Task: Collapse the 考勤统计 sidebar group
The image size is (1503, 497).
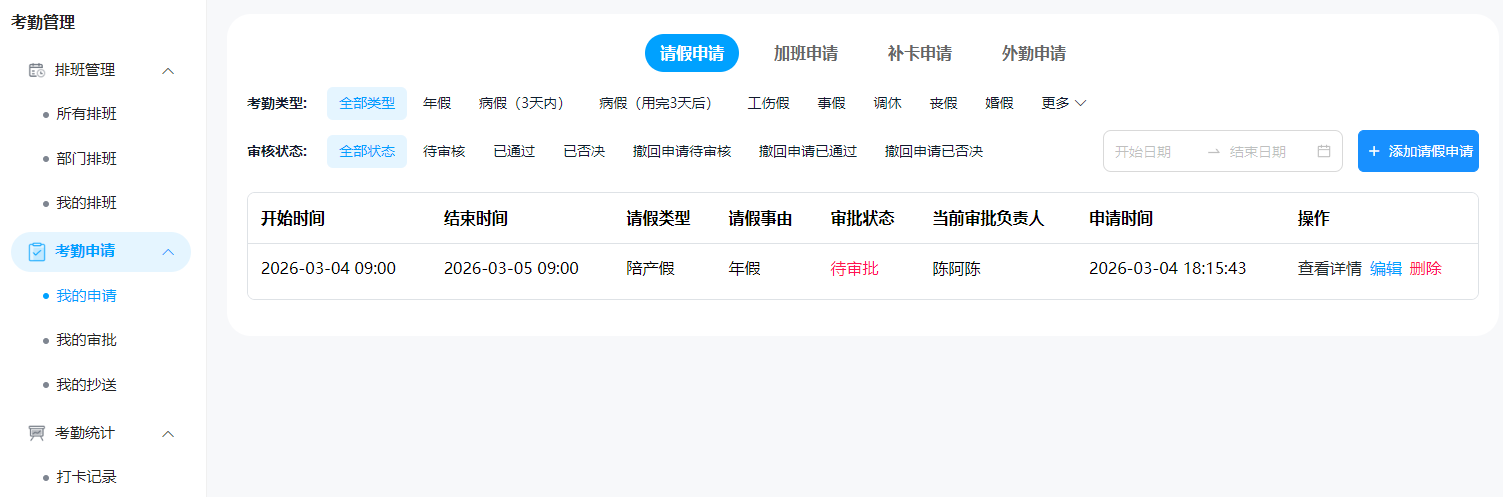Action: [x=168, y=433]
